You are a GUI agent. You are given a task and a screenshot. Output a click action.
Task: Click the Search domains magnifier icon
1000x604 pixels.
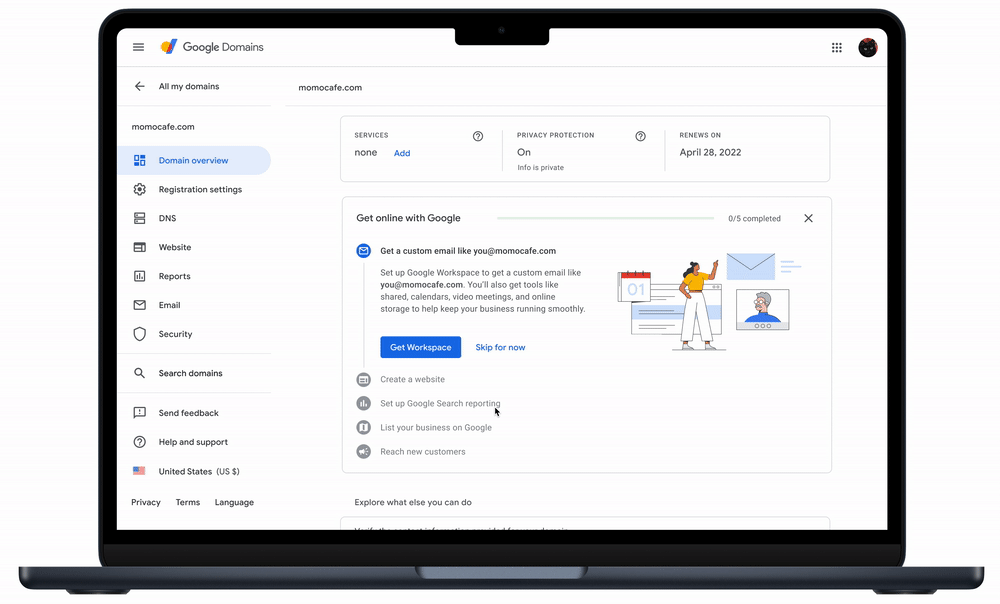(139, 373)
